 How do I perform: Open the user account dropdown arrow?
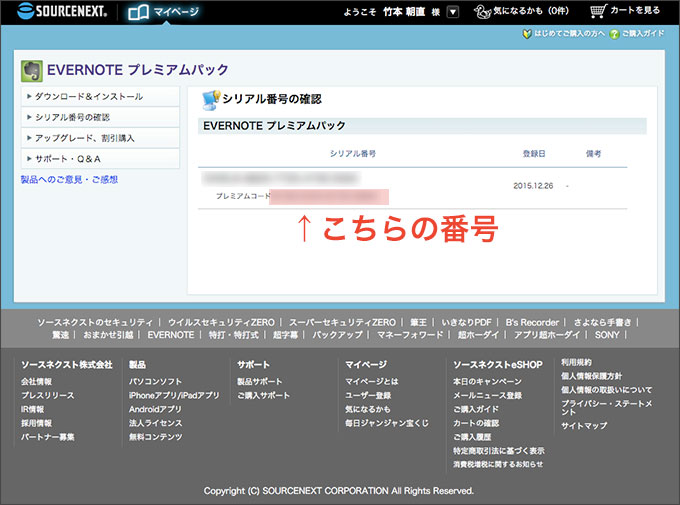[452, 12]
